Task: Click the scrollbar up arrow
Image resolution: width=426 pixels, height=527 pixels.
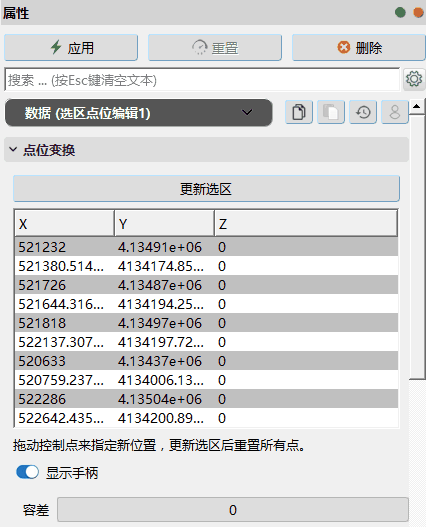Action: [x=417, y=106]
